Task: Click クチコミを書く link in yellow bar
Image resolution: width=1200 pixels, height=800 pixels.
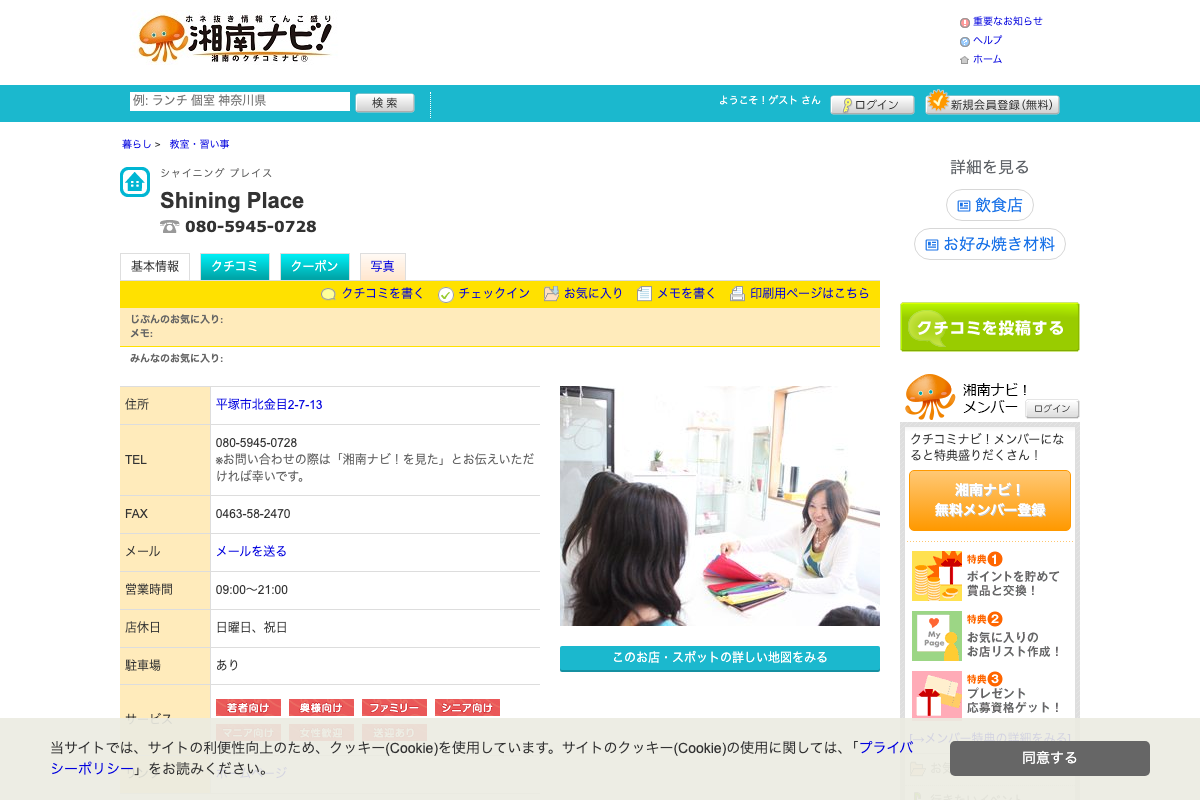Action: tap(383, 294)
